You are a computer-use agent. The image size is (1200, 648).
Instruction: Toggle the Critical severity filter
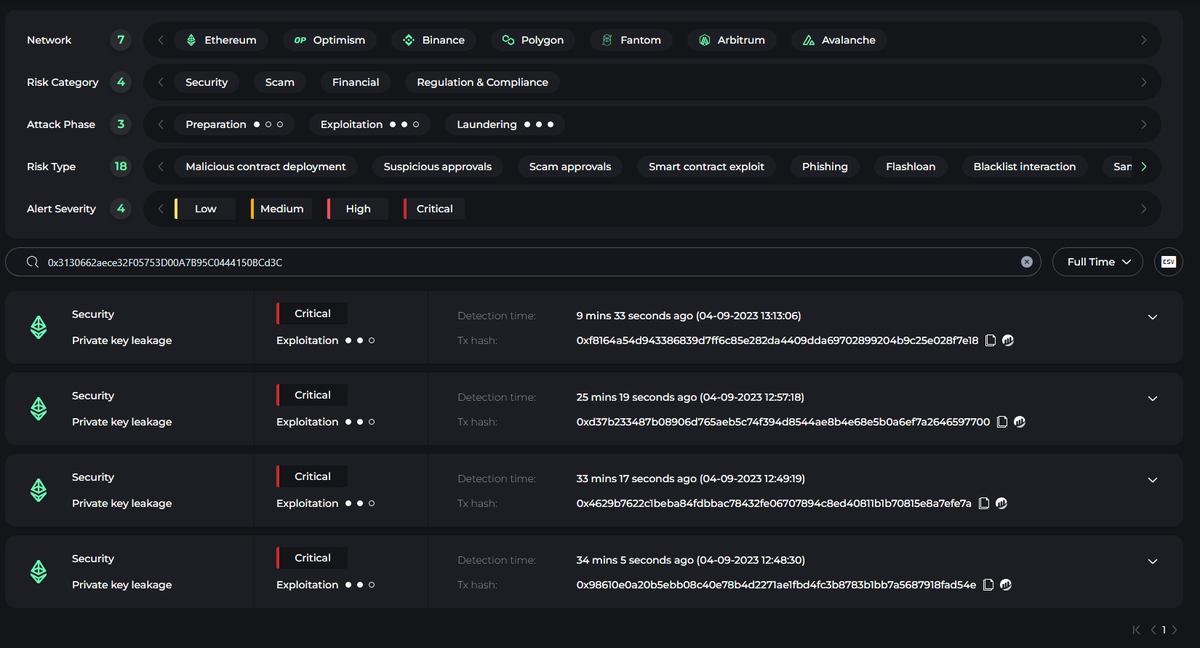click(429, 209)
